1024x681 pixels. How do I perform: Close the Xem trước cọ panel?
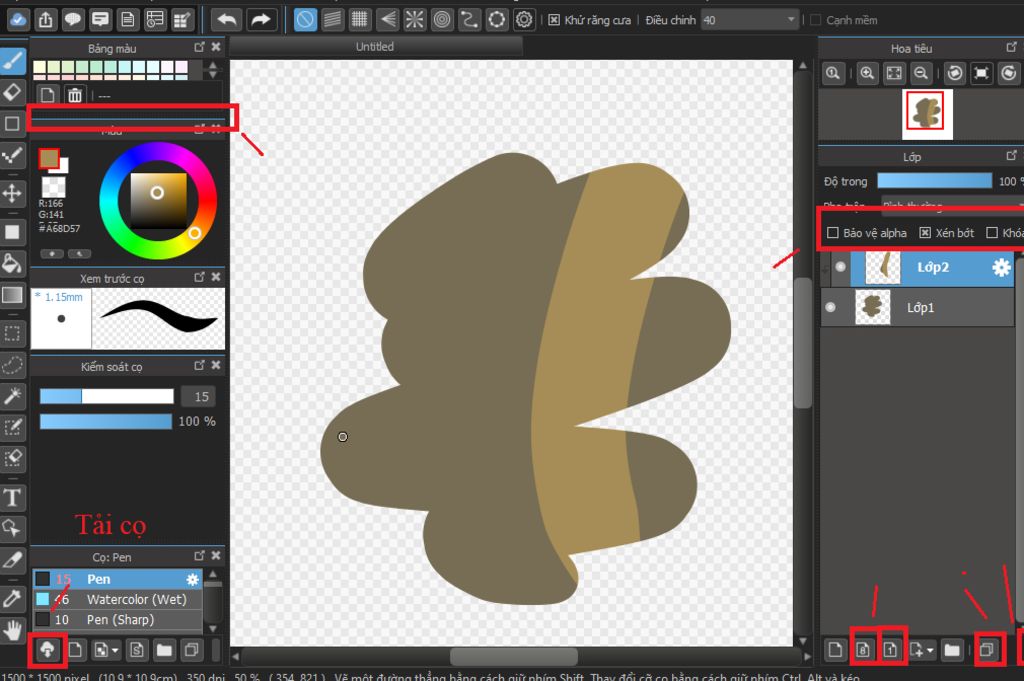coord(216,277)
